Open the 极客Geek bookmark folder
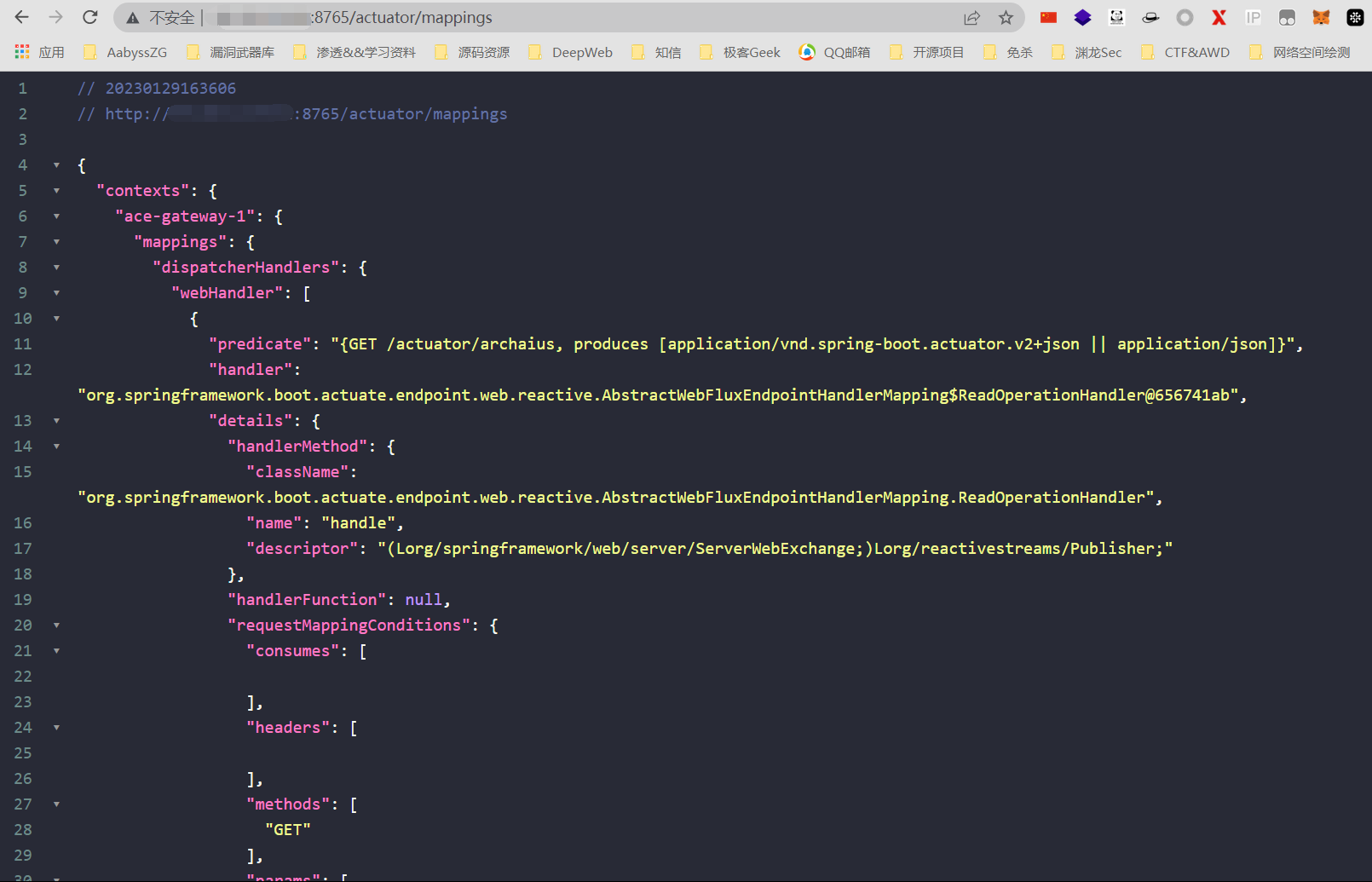The width and height of the screenshot is (1372, 882). [x=740, y=52]
